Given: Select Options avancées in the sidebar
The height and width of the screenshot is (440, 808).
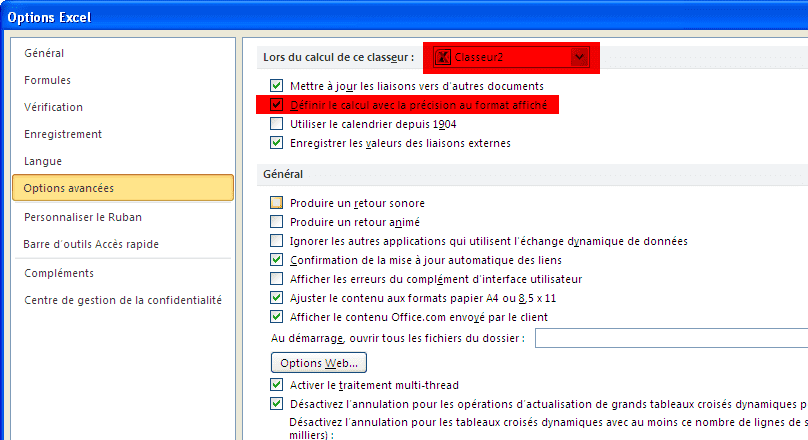Looking at the screenshot, I should [x=123, y=188].
